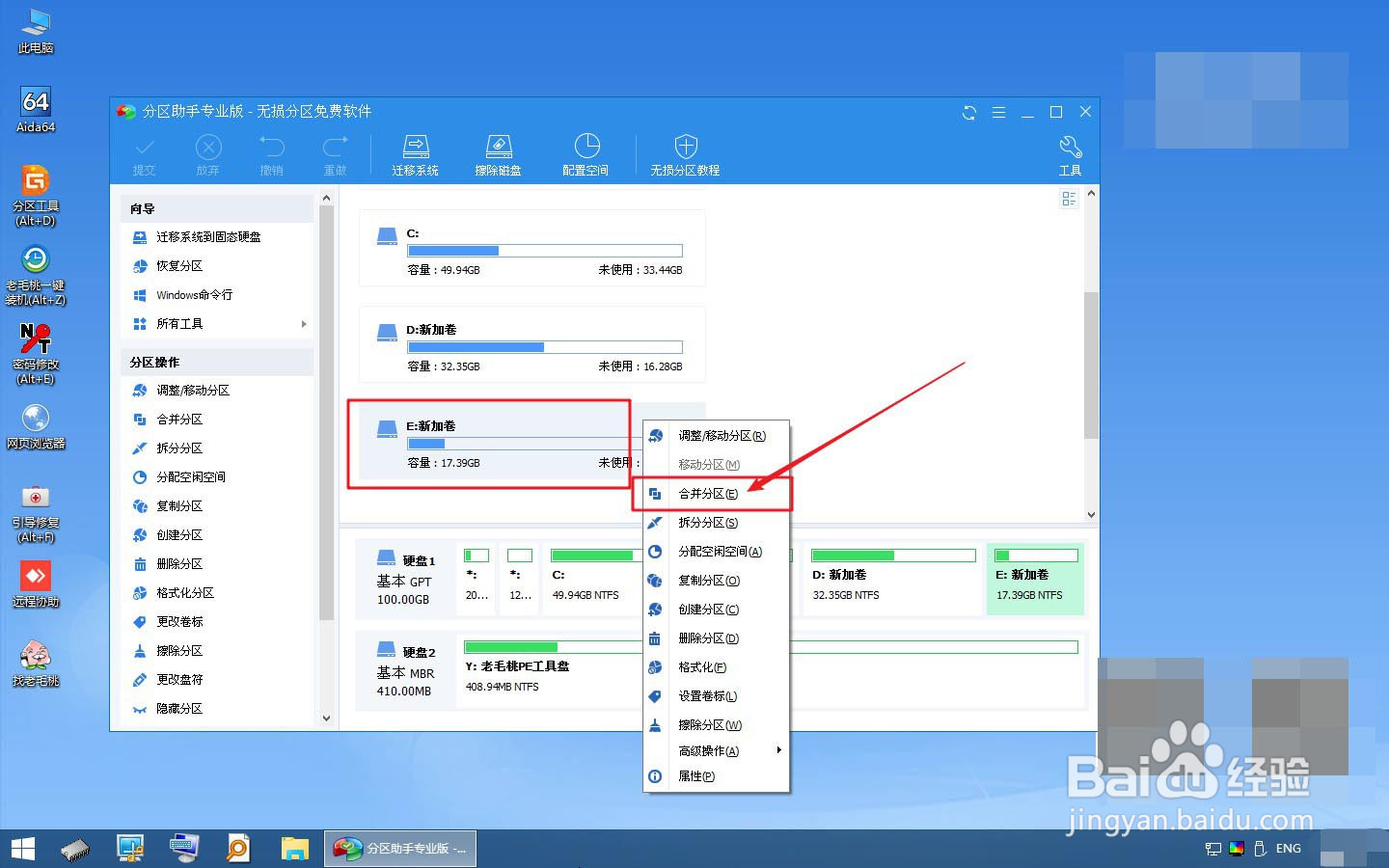Select 删除分区(D) in context menu
1389x868 pixels.
(x=717, y=638)
